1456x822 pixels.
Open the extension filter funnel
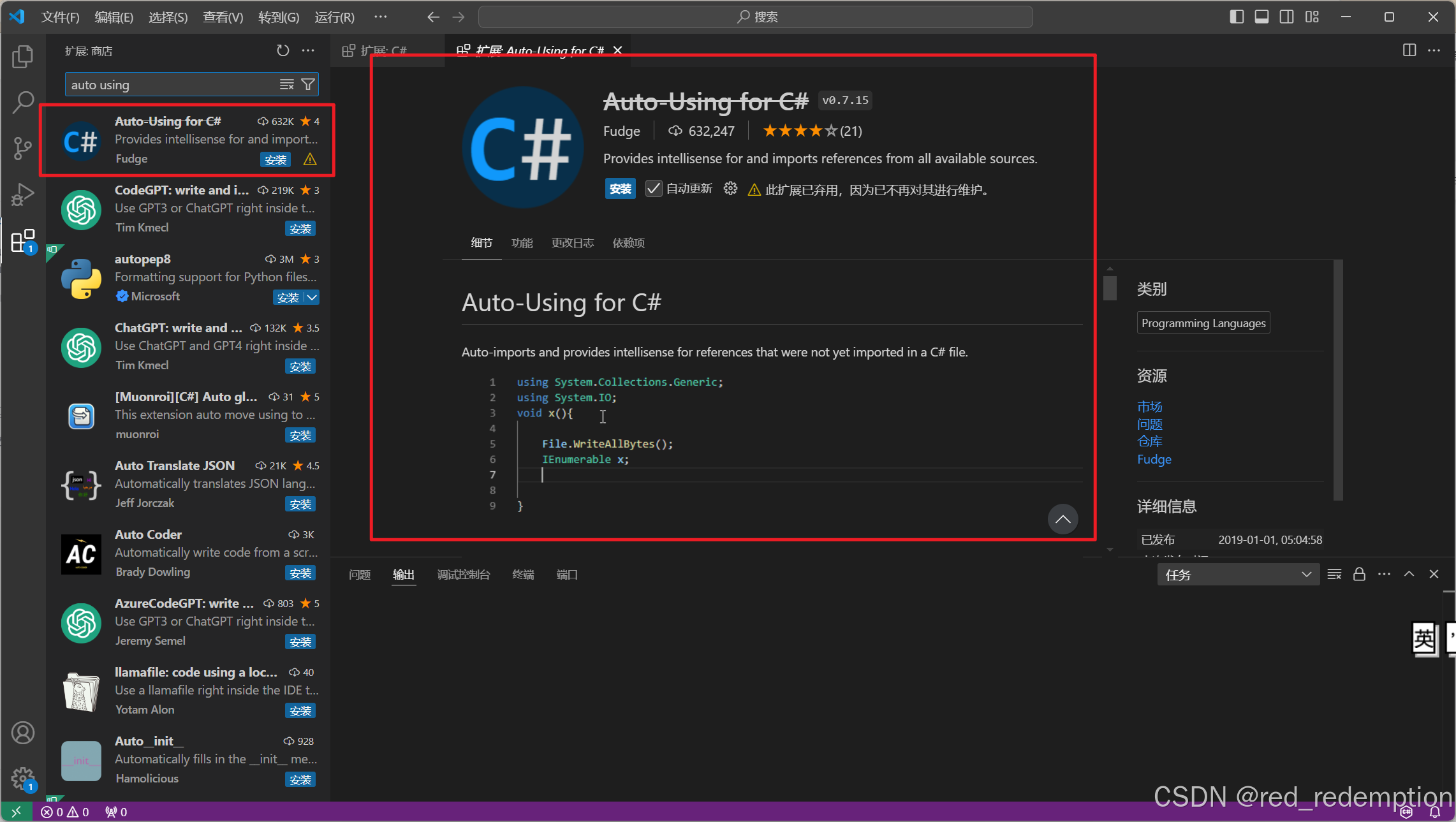(308, 84)
